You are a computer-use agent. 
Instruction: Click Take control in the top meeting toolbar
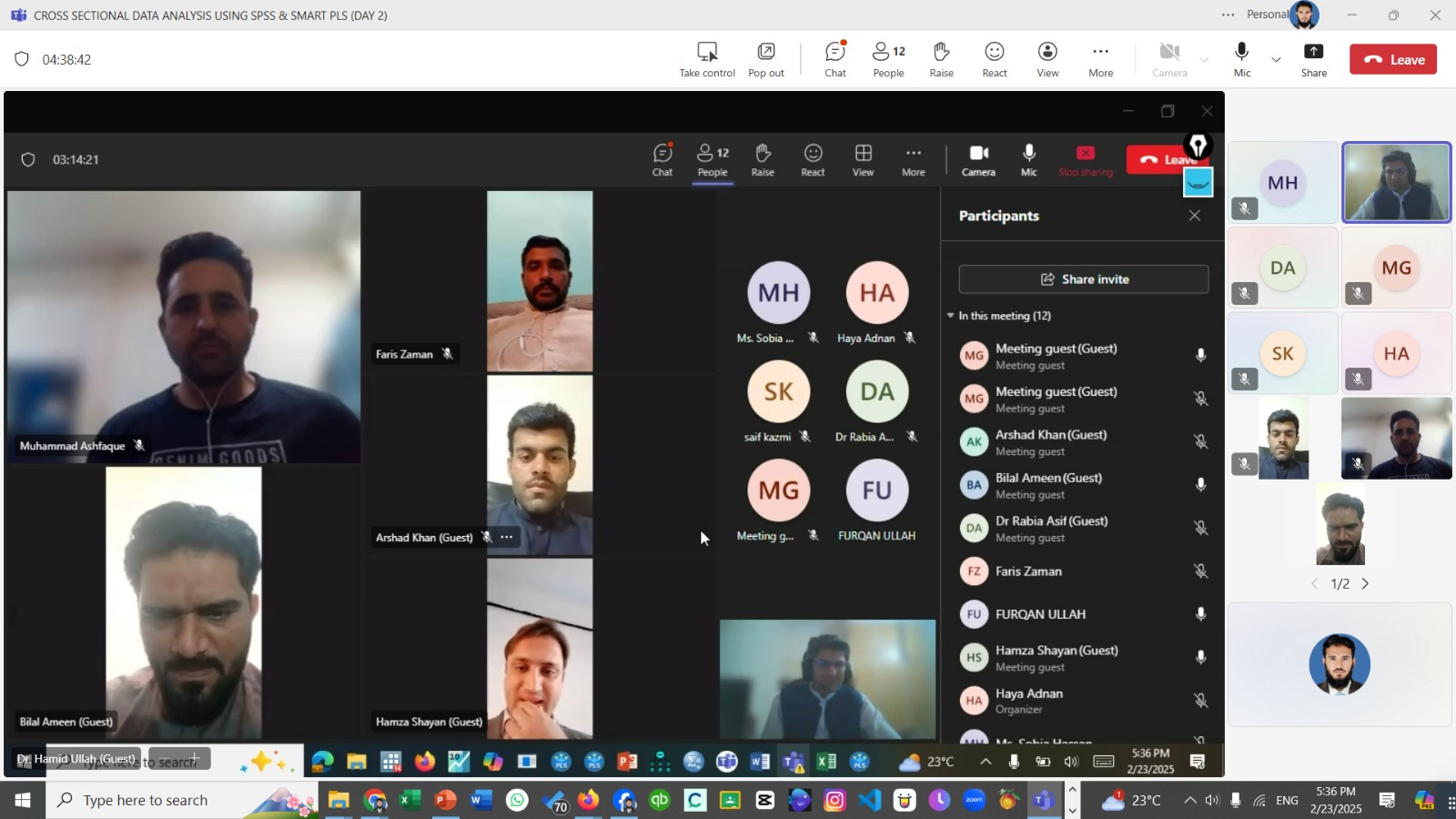click(707, 60)
